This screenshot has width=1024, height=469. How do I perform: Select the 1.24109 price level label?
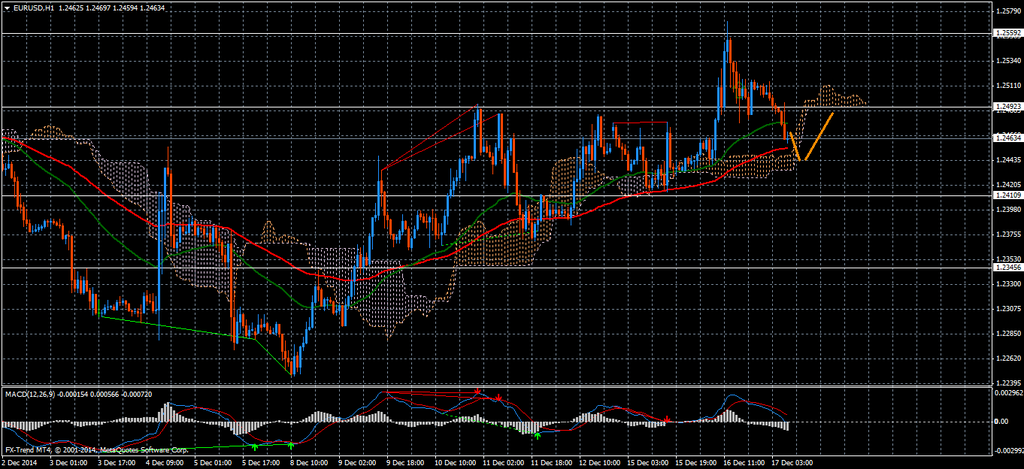[1007, 196]
